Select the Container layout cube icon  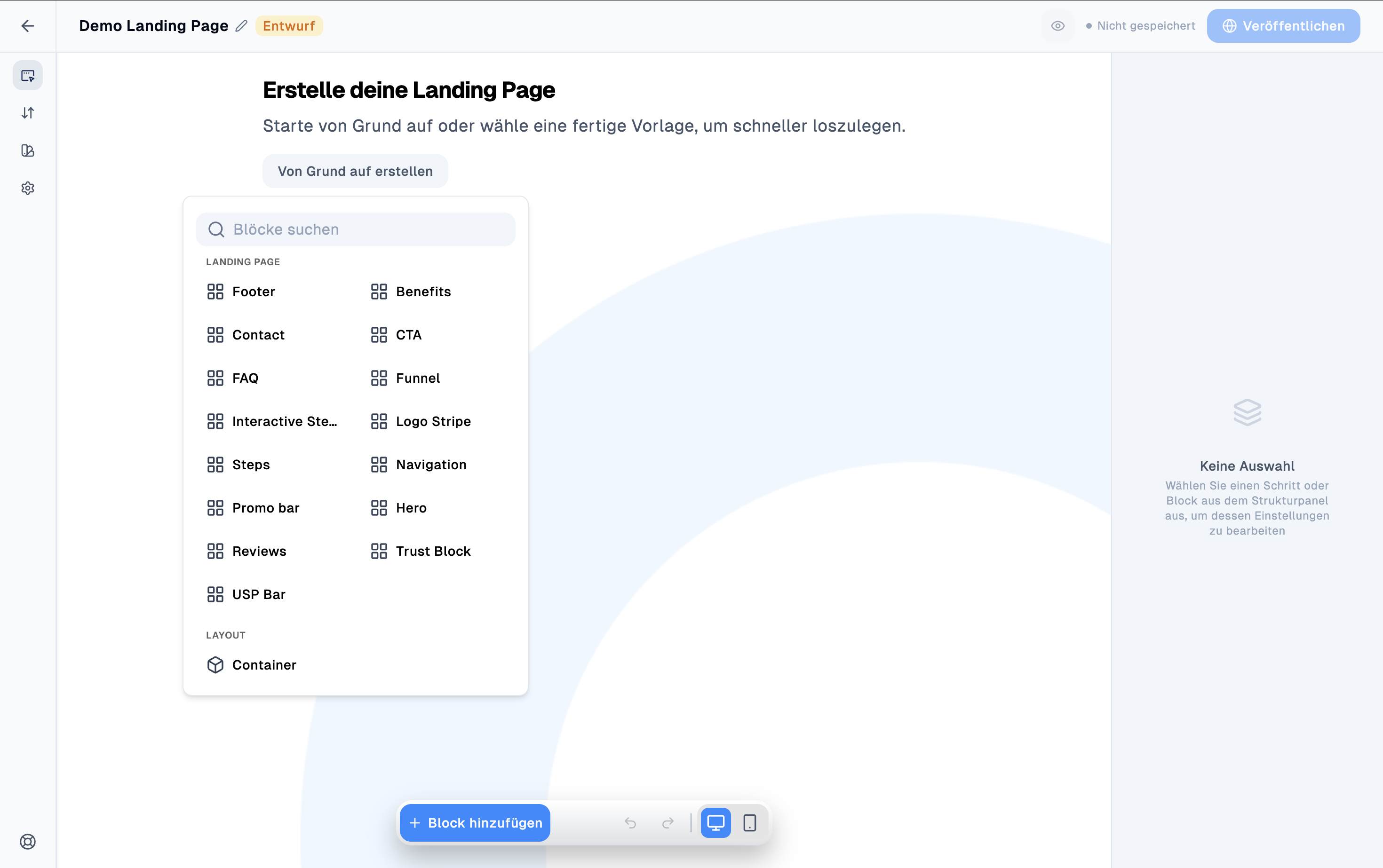point(215,665)
